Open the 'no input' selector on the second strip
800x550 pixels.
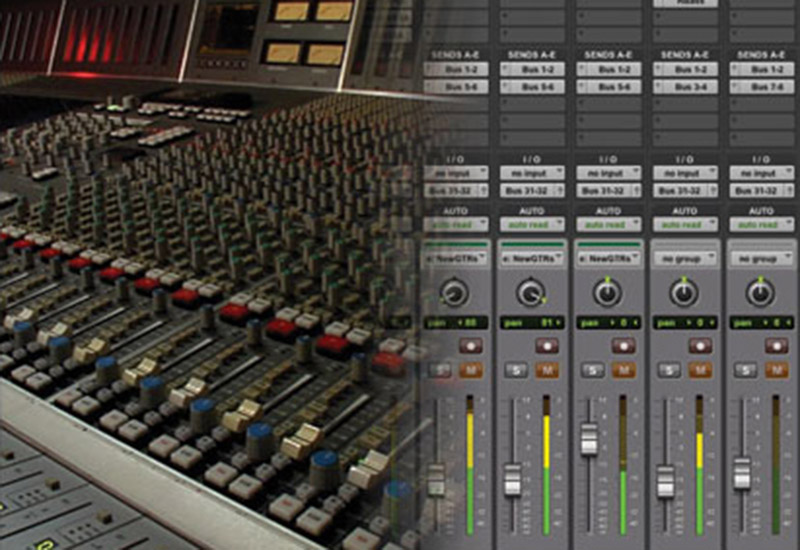click(532, 173)
